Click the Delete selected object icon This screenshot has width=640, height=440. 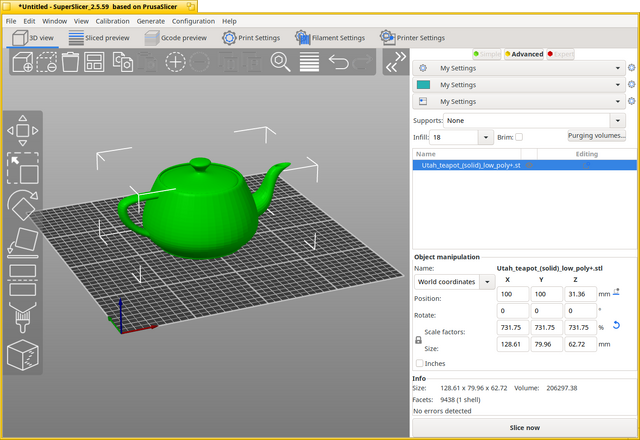coord(47,62)
